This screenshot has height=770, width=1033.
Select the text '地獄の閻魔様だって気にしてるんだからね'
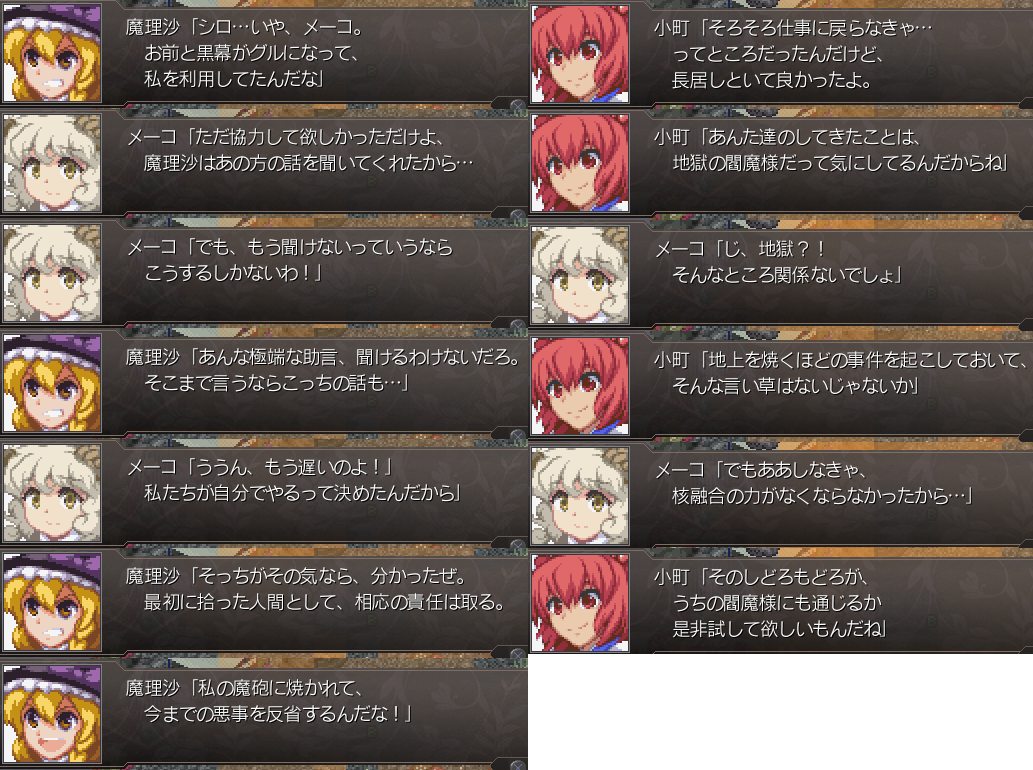pos(839,163)
